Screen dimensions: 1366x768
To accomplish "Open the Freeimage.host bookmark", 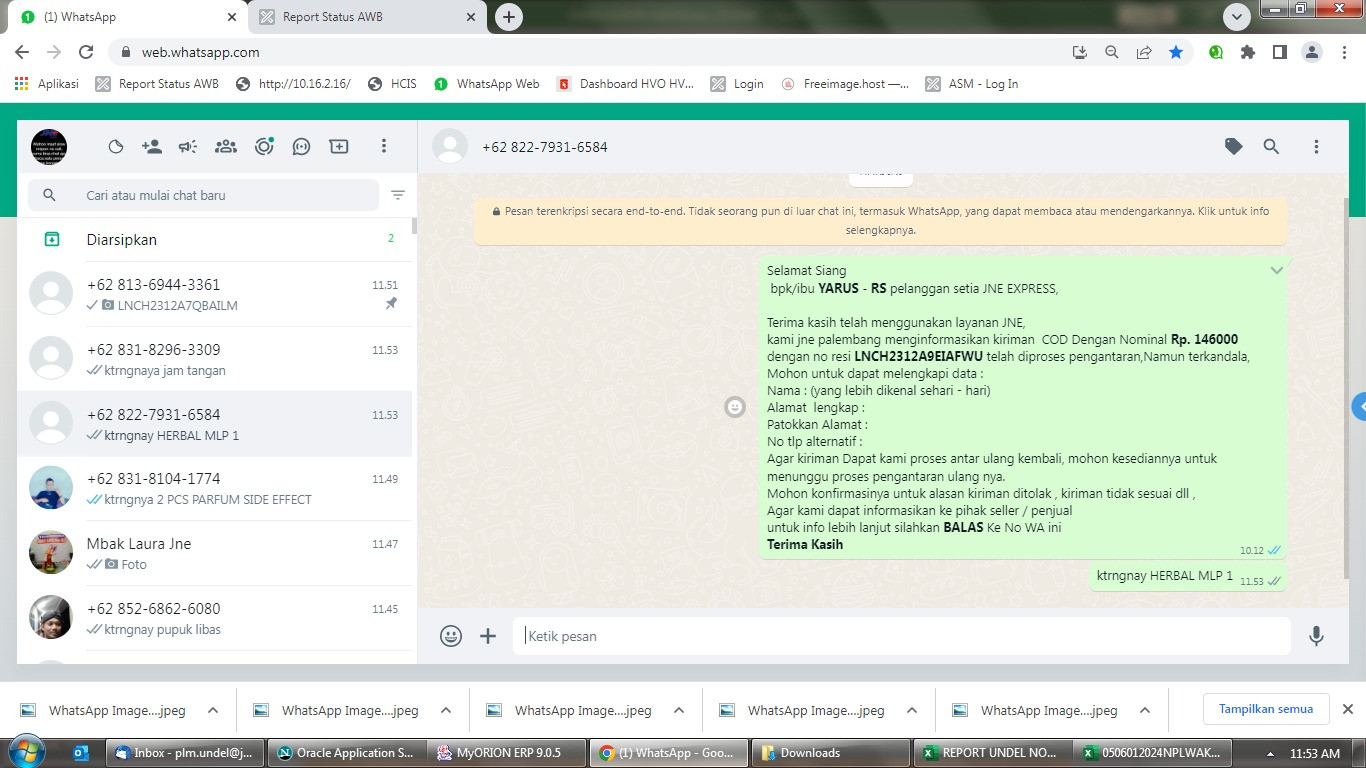I will click(845, 84).
